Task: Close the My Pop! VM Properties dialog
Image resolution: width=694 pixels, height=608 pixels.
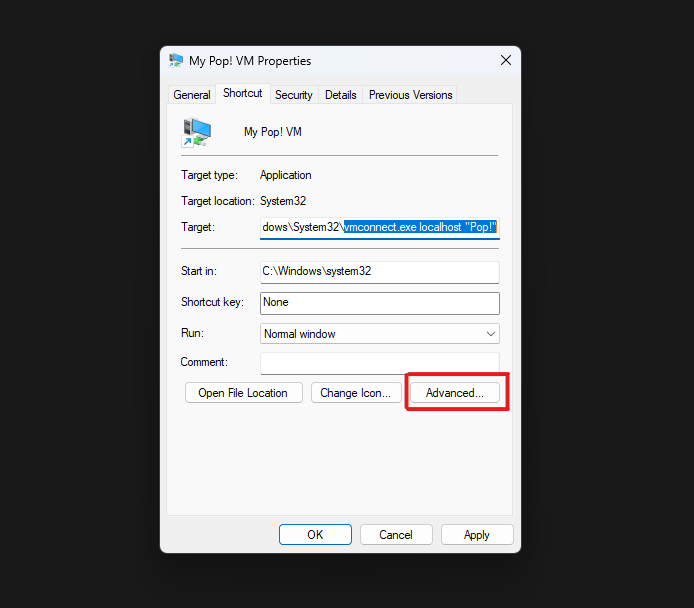Action: coord(506,60)
